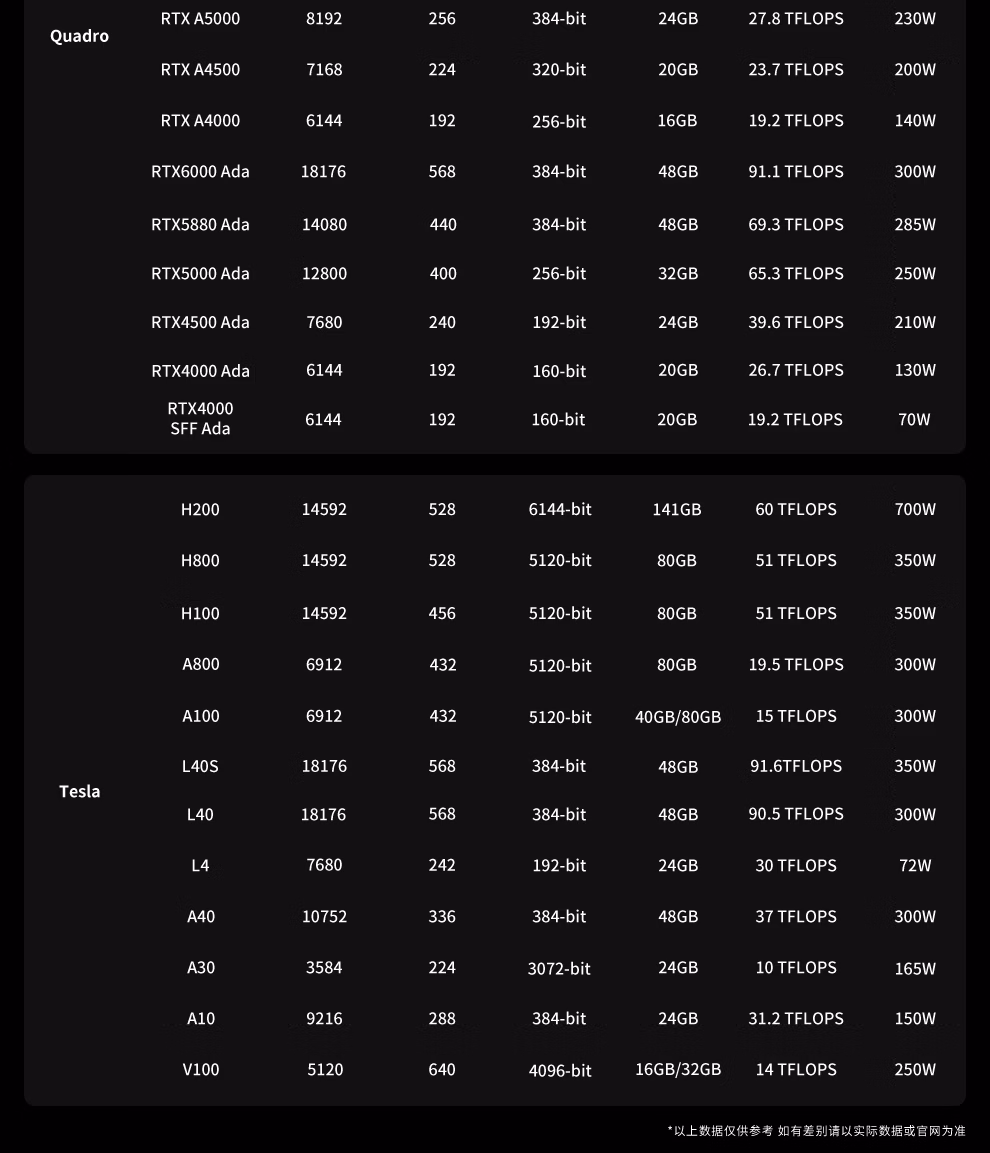Click the V100 model name
This screenshot has height=1153, width=990.
coord(200,1069)
